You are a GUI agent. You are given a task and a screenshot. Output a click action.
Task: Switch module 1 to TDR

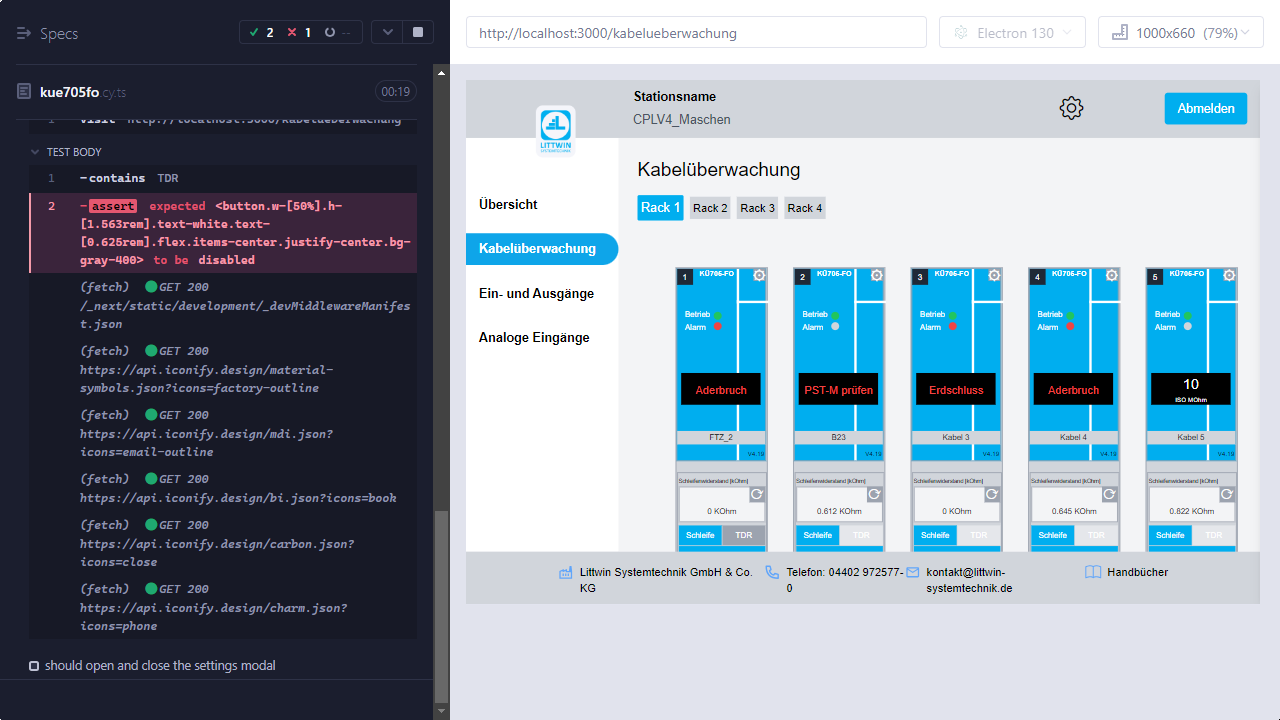coord(743,535)
